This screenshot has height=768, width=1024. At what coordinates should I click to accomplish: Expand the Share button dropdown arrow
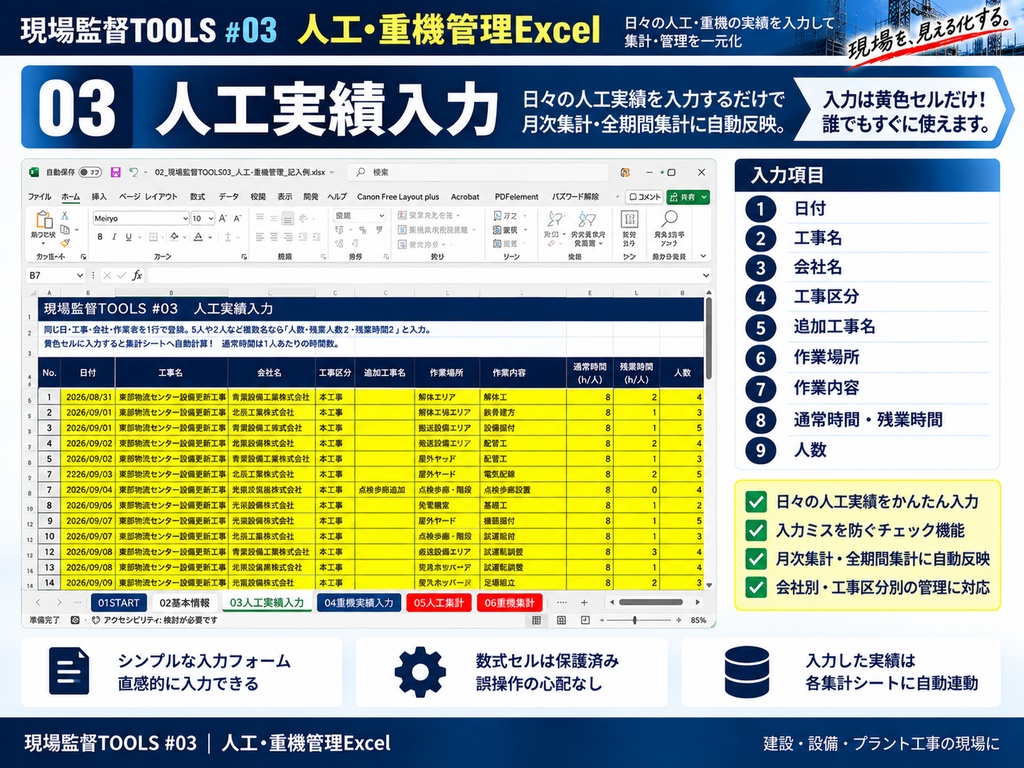[705, 197]
